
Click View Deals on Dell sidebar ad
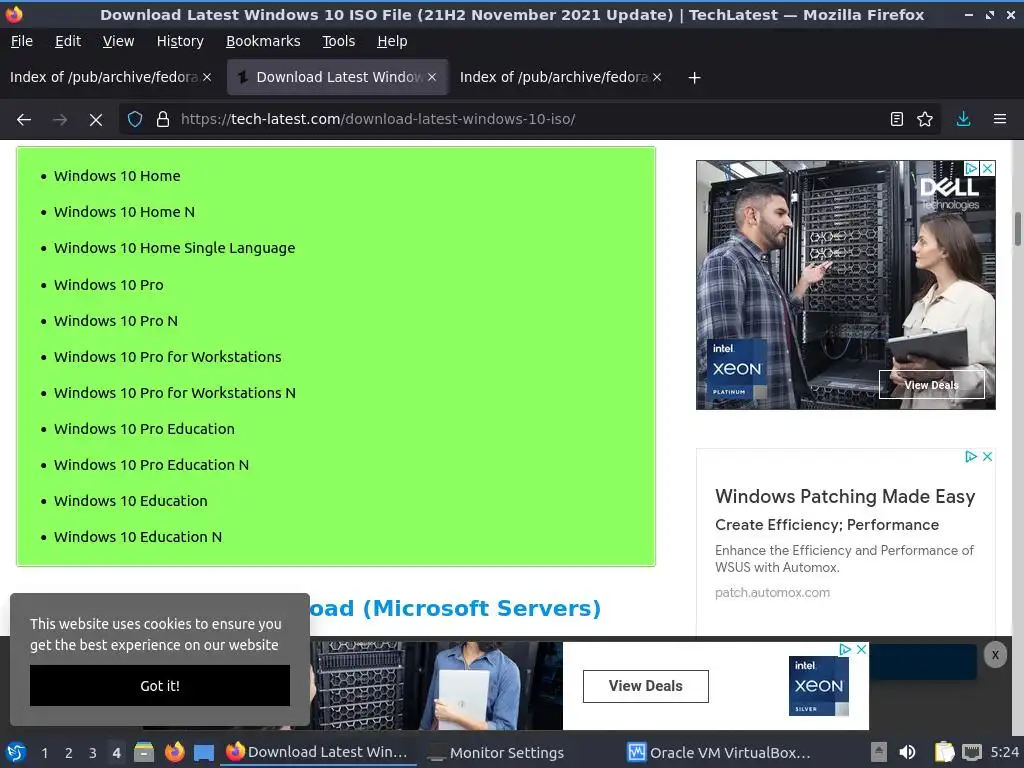(931, 385)
